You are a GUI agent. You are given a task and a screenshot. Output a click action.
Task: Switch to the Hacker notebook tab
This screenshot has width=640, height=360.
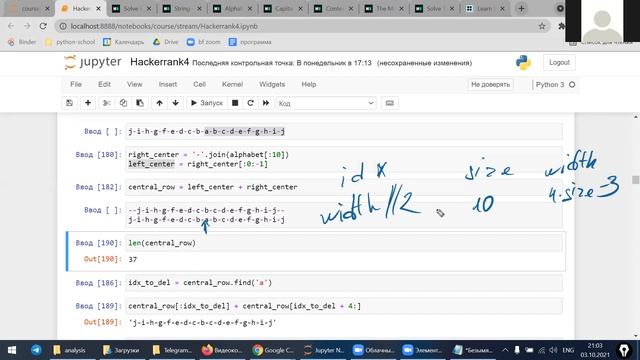[x=80, y=9]
